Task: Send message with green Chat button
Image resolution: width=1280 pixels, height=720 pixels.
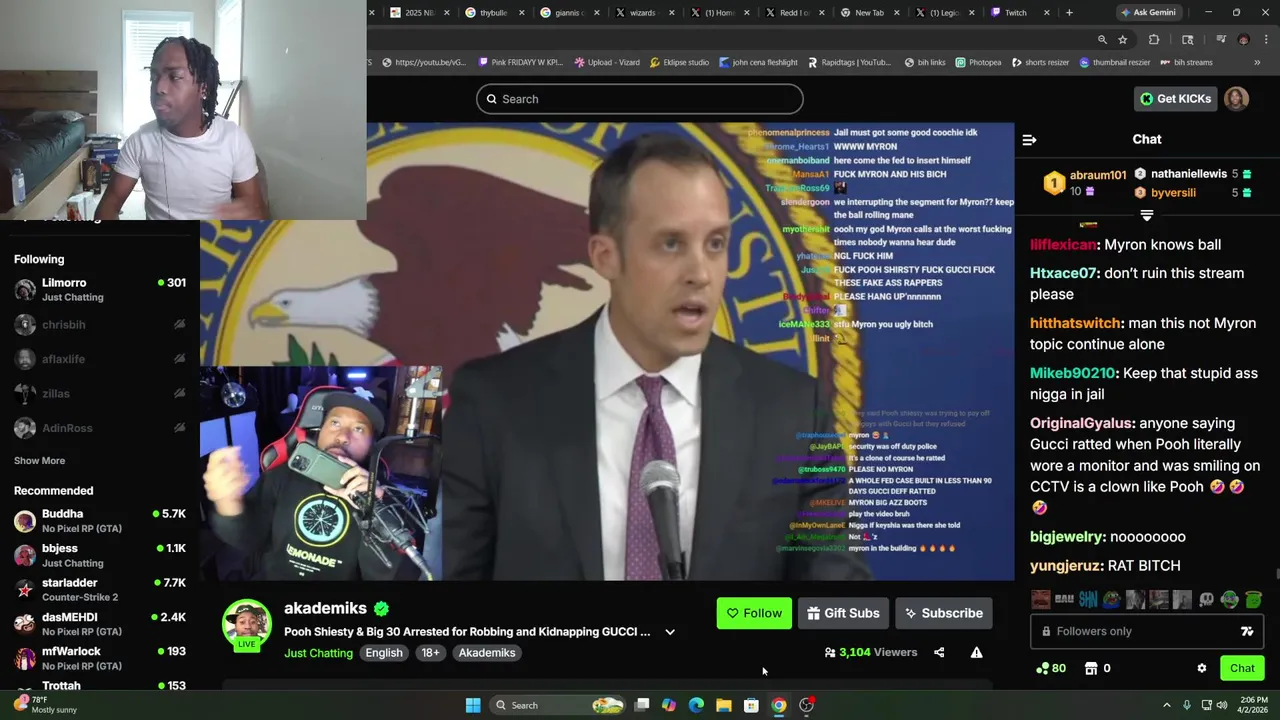Action: (1242, 668)
